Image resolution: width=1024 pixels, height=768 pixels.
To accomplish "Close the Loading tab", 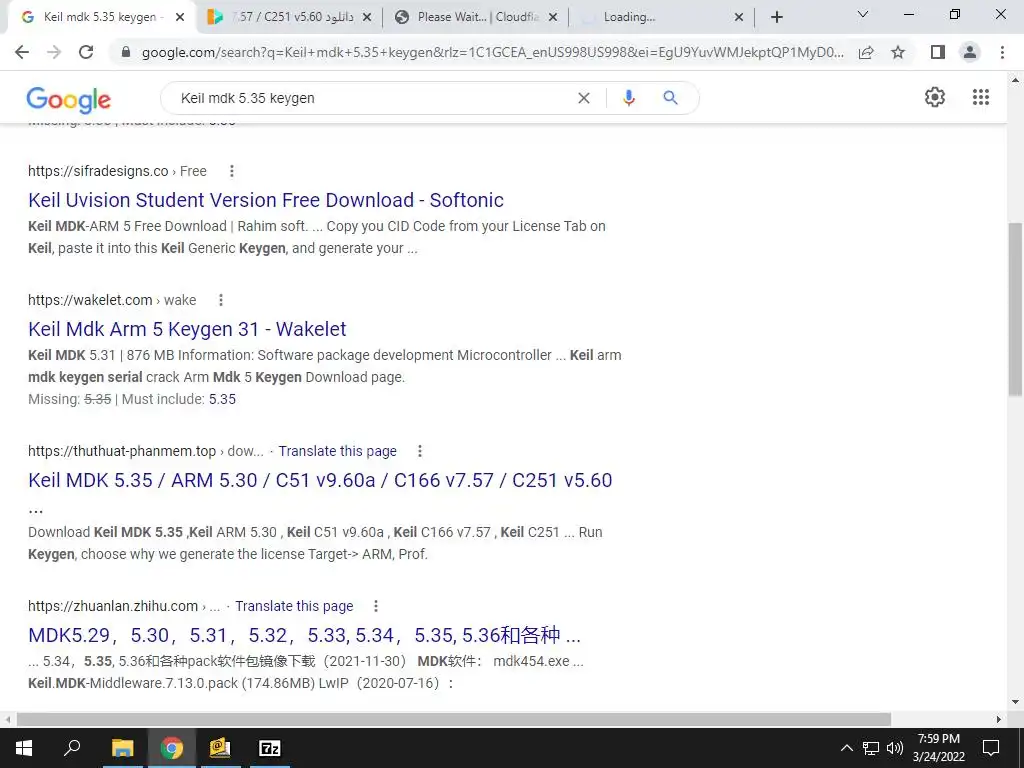I will [739, 18].
